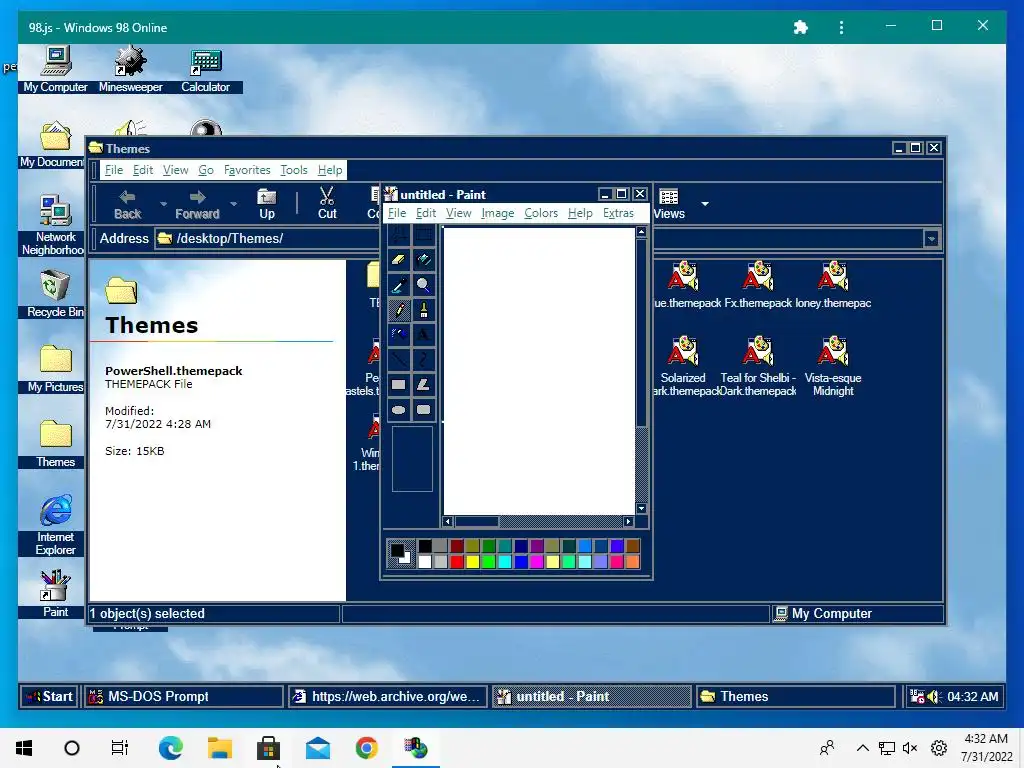Select the Paint shortcut on desktop
The image size is (1024, 768).
click(56, 594)
